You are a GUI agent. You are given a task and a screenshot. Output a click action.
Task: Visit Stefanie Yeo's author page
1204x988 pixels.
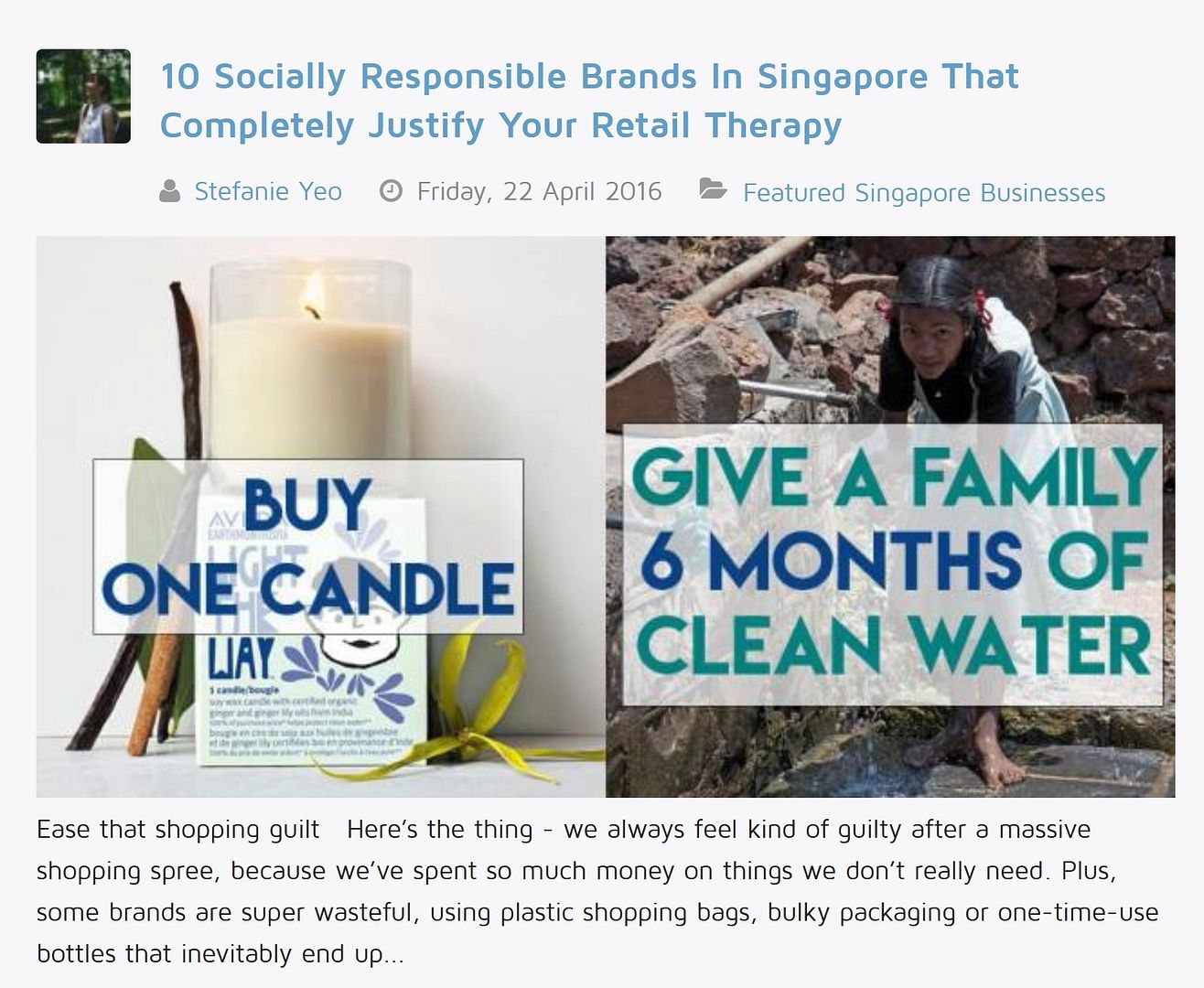268,191
